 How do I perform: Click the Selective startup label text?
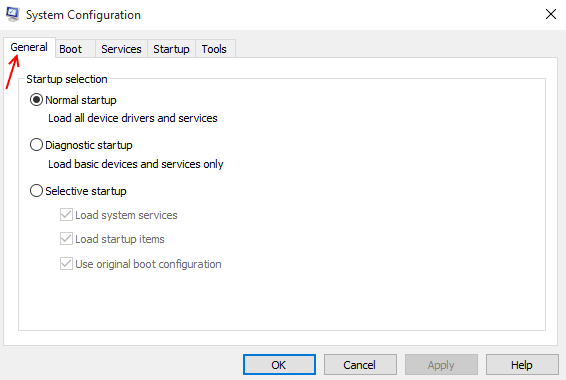pos(86,191)
